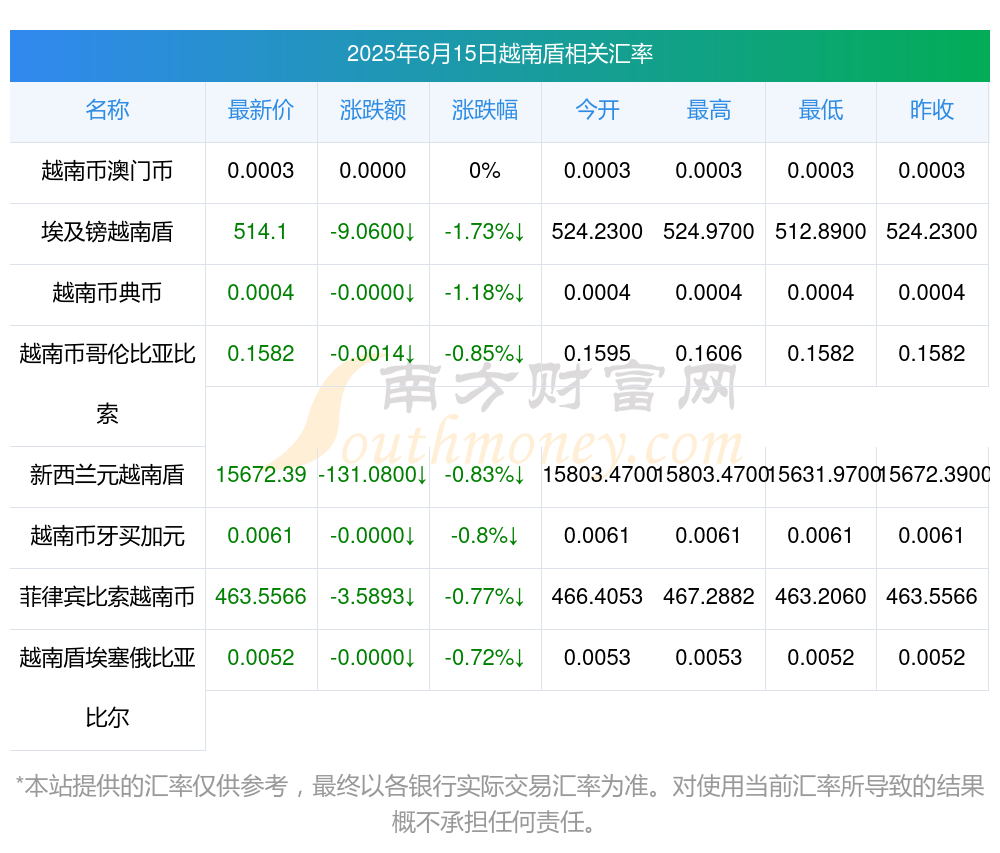This screenshot has height=853, width=1000.
Task: Click the latest price 463.5566
Action: coord(261,596)
